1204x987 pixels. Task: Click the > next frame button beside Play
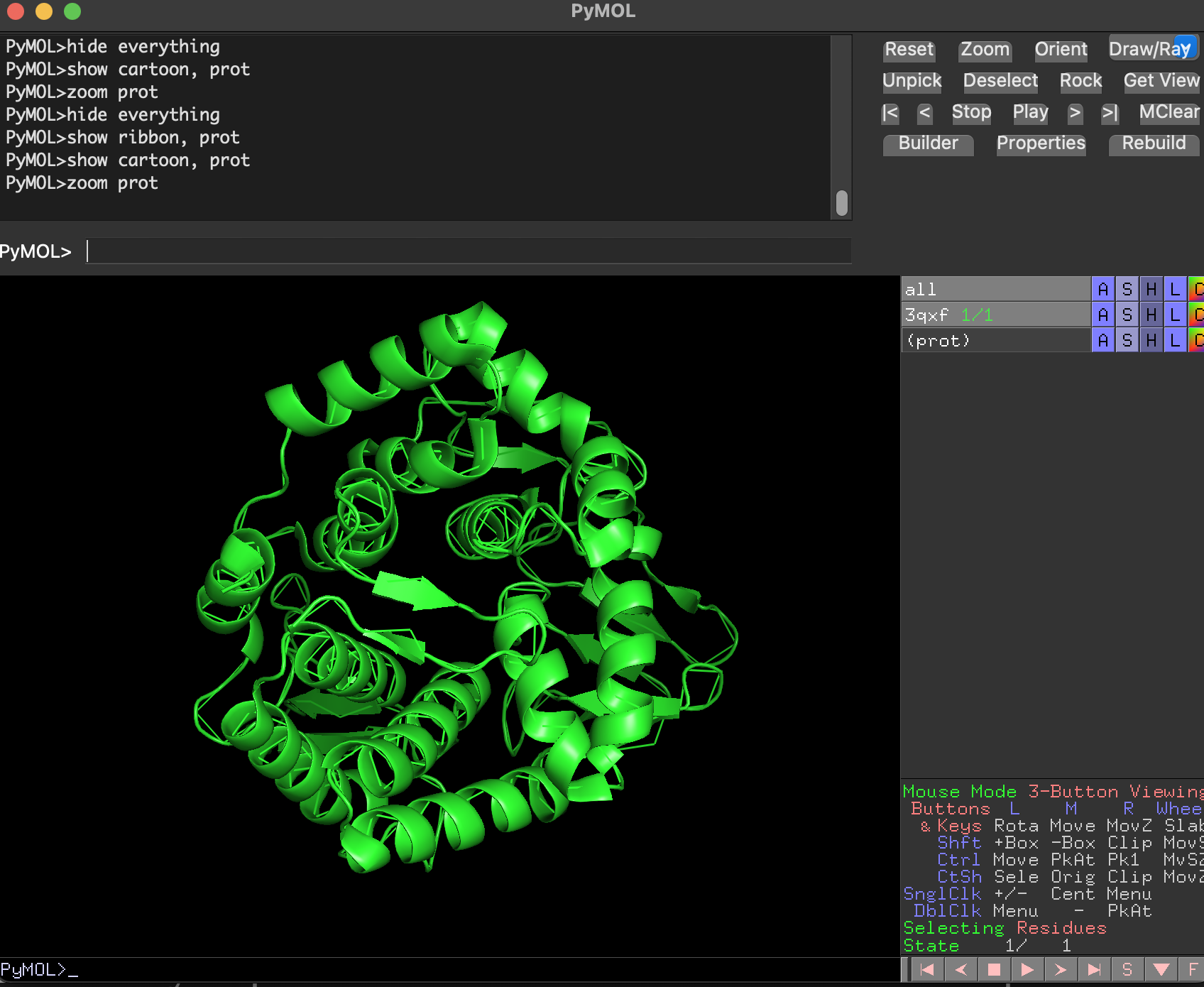[1075, 112]
